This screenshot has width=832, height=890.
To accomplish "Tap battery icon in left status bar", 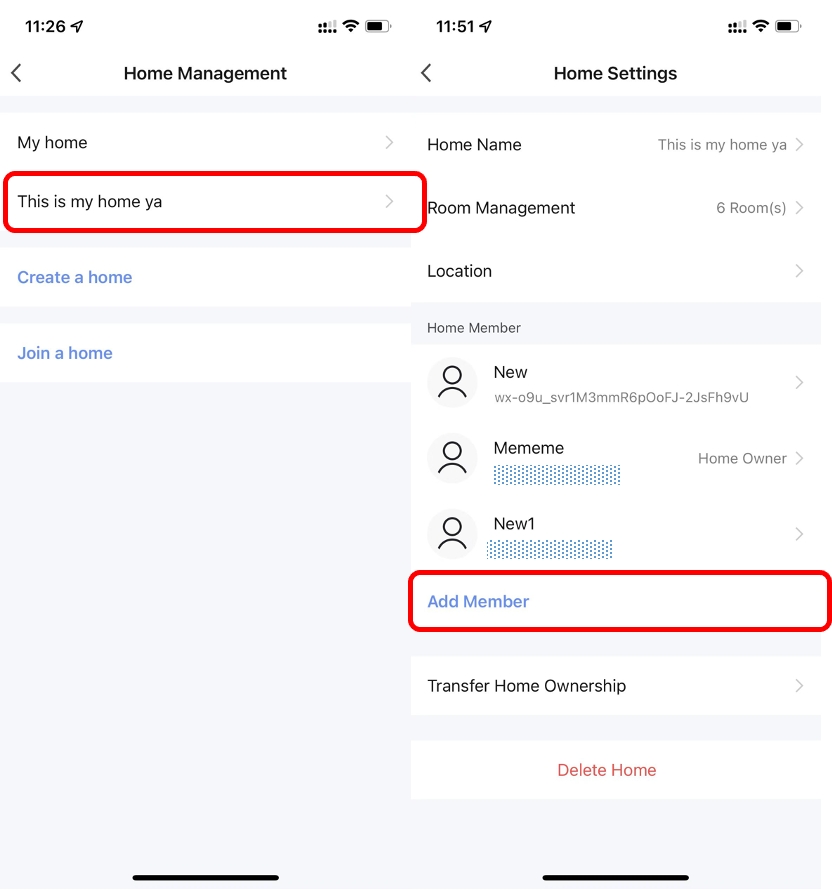I will (379, 26).
